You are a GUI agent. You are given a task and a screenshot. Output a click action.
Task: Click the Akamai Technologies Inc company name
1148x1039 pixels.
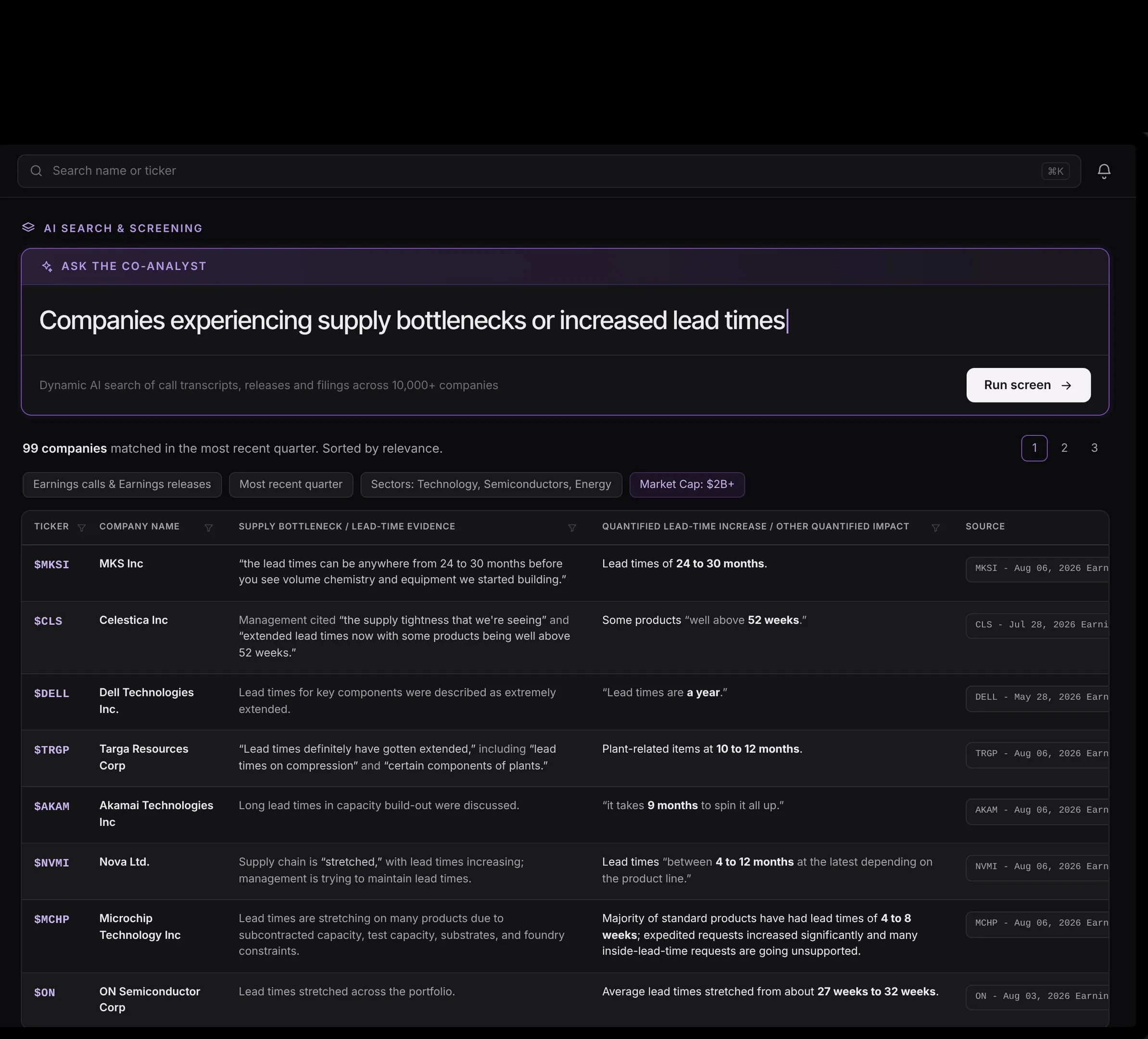(x=156, y=813)
